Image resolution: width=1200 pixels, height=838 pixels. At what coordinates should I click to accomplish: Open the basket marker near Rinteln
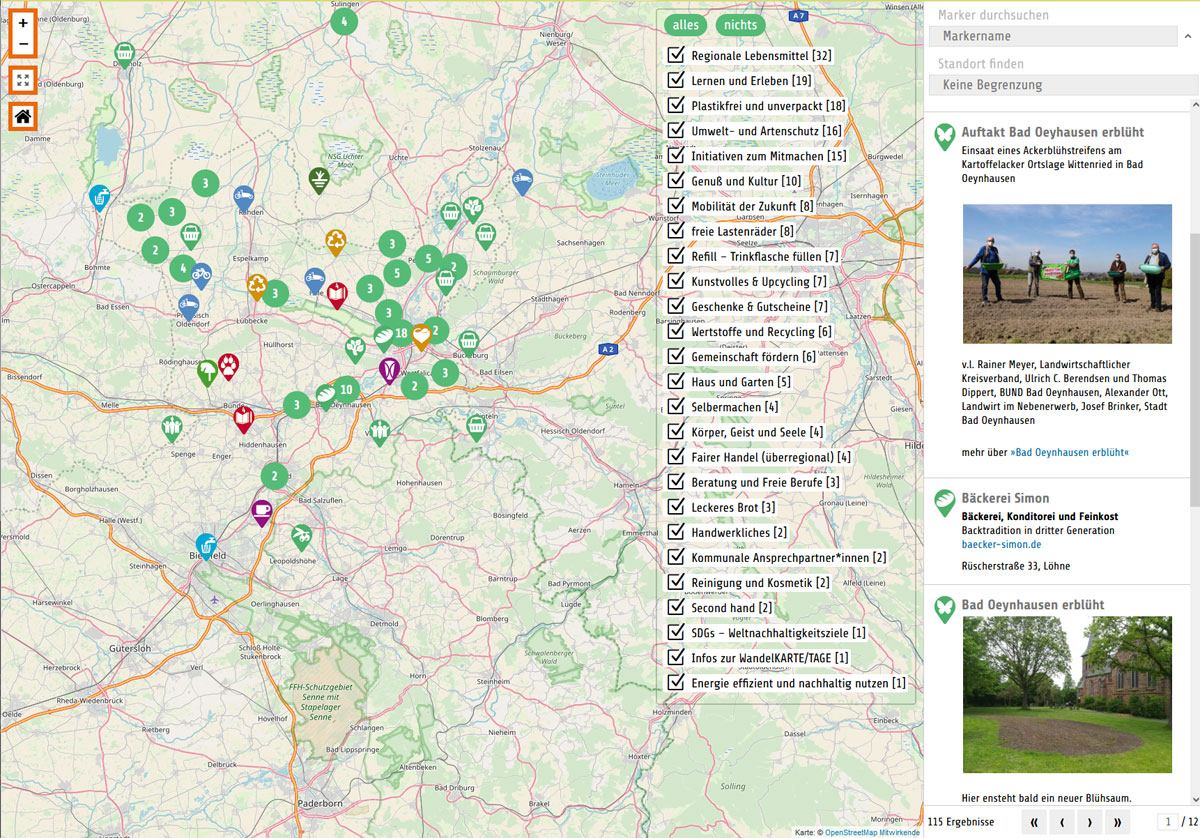click(476, 426)
